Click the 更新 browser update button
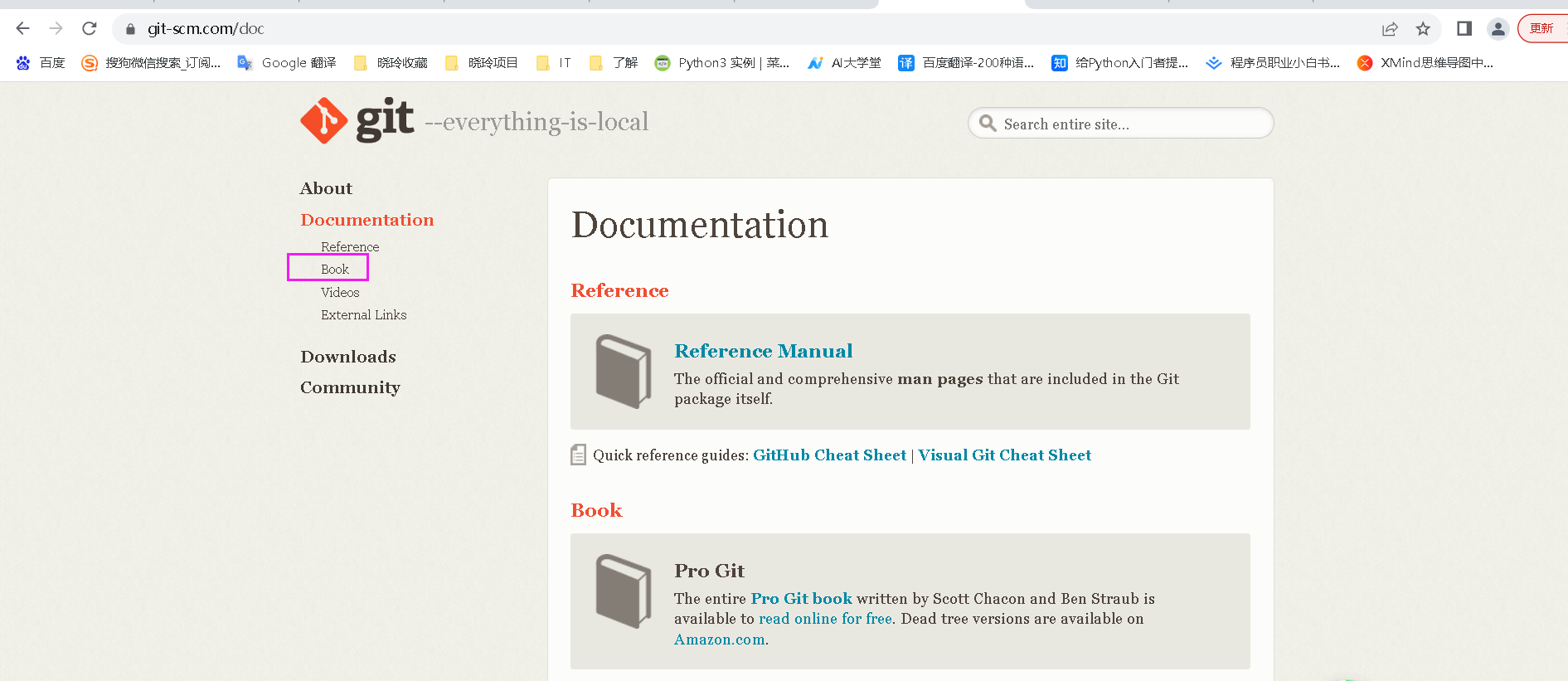This screenshot has height=681, width=1568. tap(1543, 28)
